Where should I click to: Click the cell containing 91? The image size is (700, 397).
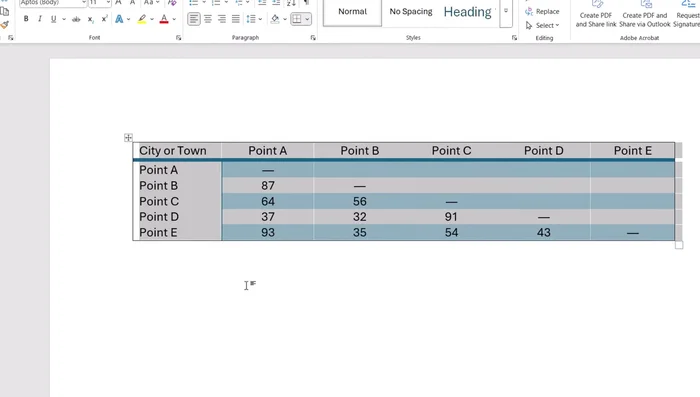point(451,217)
